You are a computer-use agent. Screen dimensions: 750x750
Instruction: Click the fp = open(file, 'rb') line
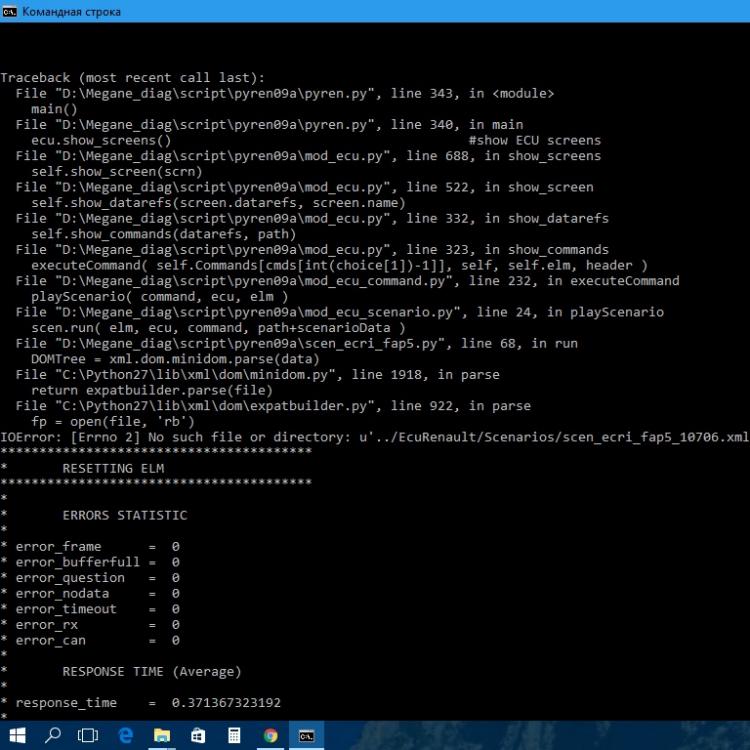113,422
